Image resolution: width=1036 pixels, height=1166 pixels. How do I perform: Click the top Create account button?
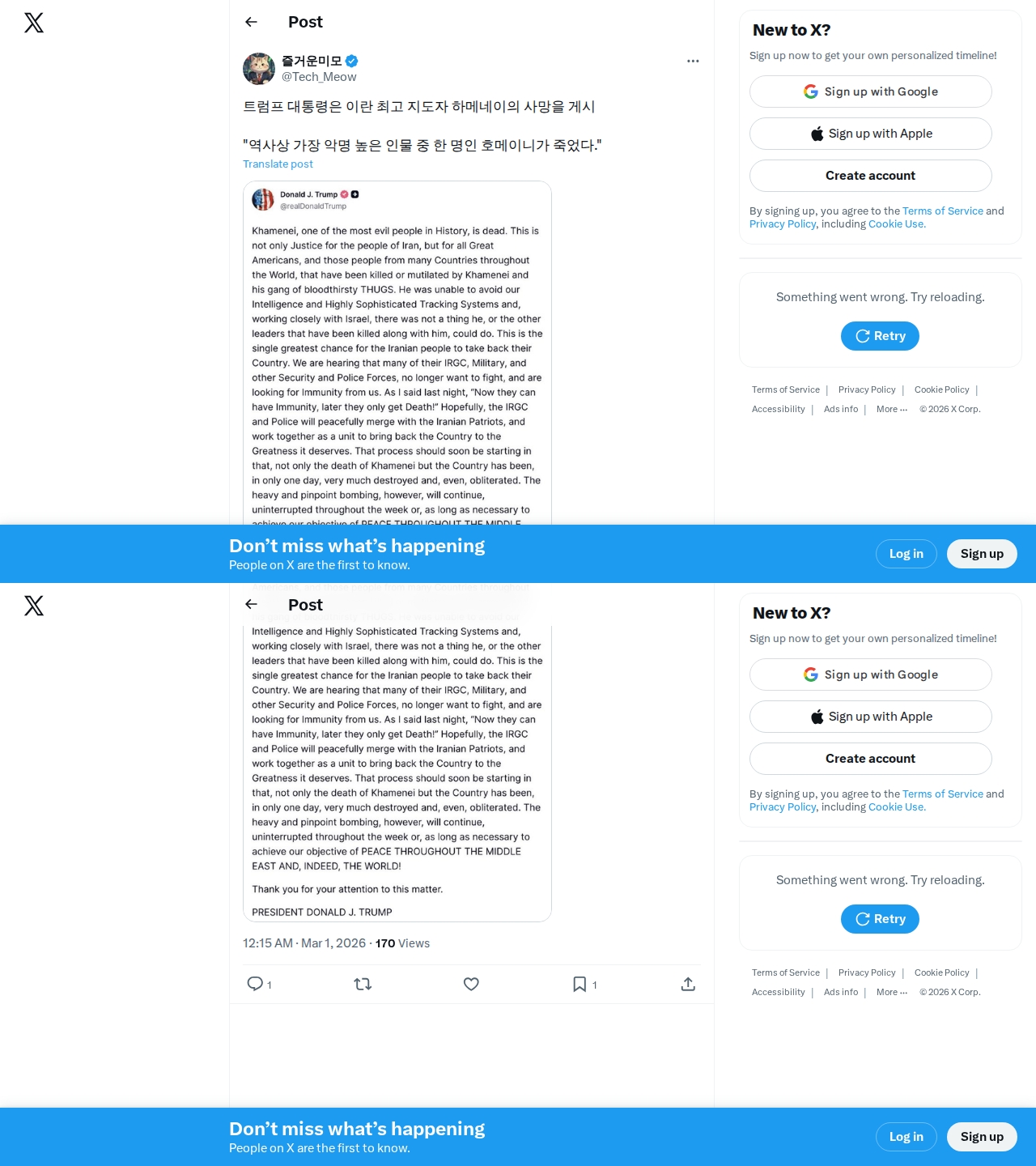871,176
